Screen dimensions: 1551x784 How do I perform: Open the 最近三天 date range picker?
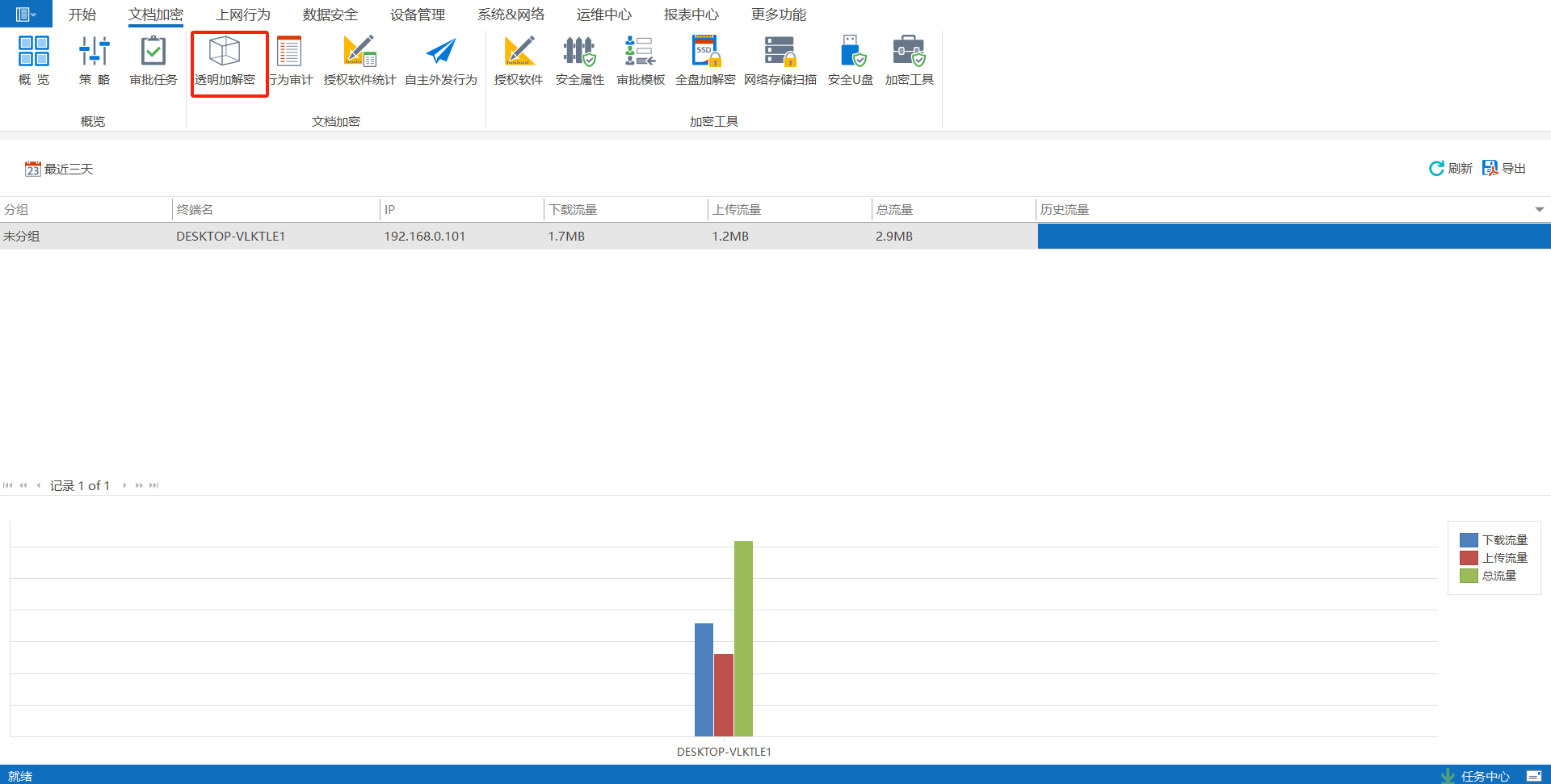59,169
